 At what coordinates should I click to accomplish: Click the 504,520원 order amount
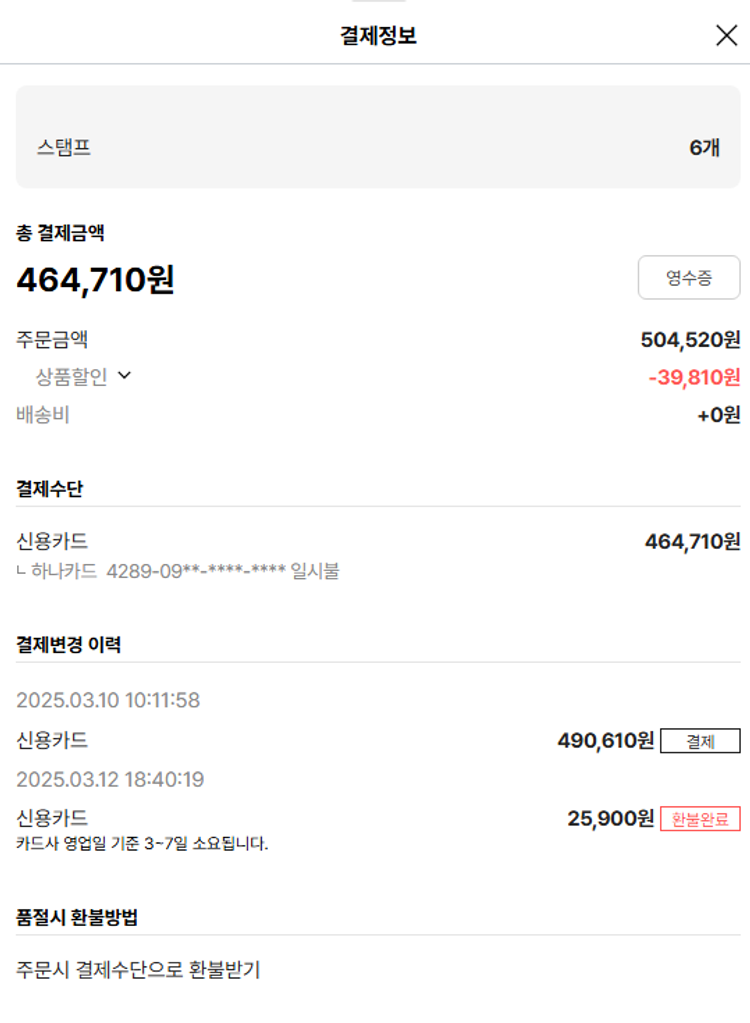click(x=690, y=340)
